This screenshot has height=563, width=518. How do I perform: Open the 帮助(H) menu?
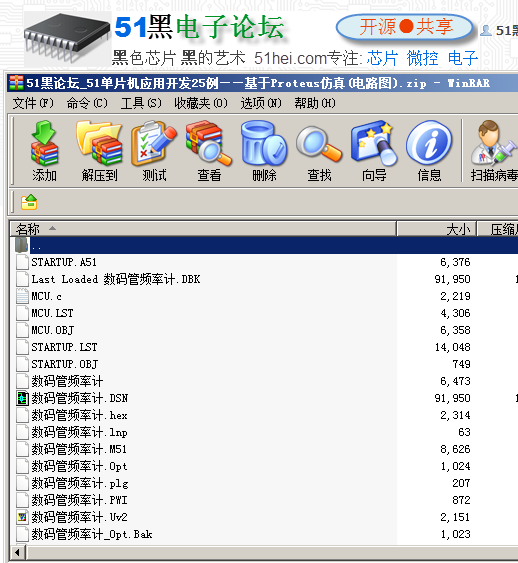pyautogui.click(x=315, y=103)
